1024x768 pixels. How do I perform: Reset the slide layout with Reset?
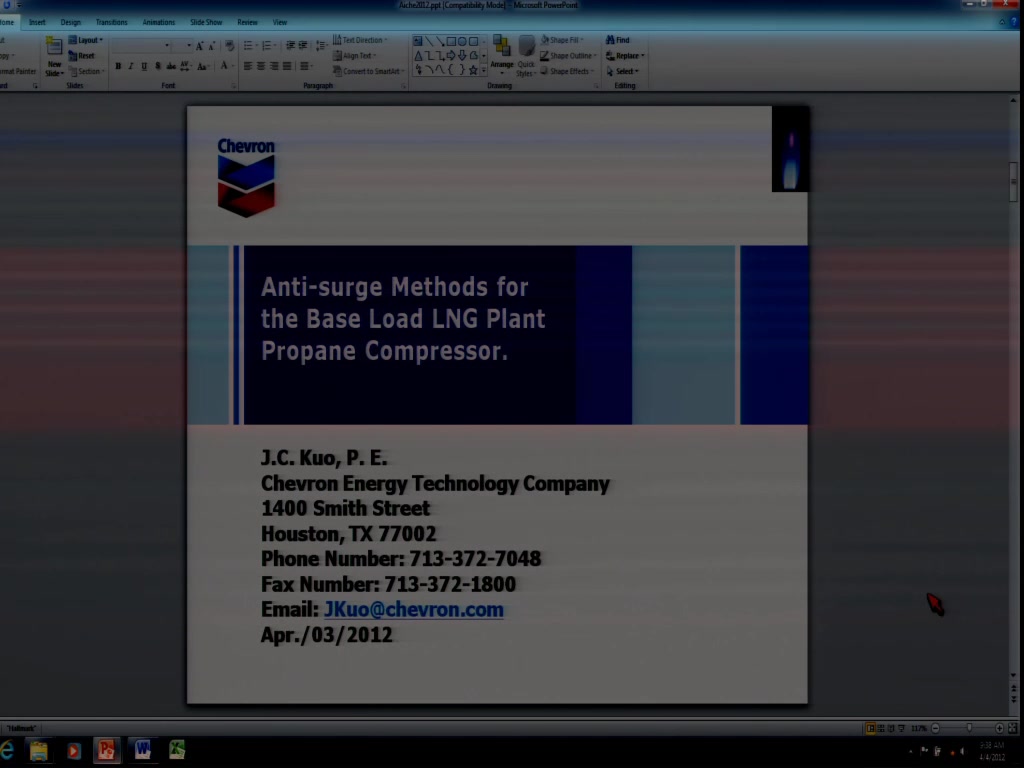click(x=82, y=56)
